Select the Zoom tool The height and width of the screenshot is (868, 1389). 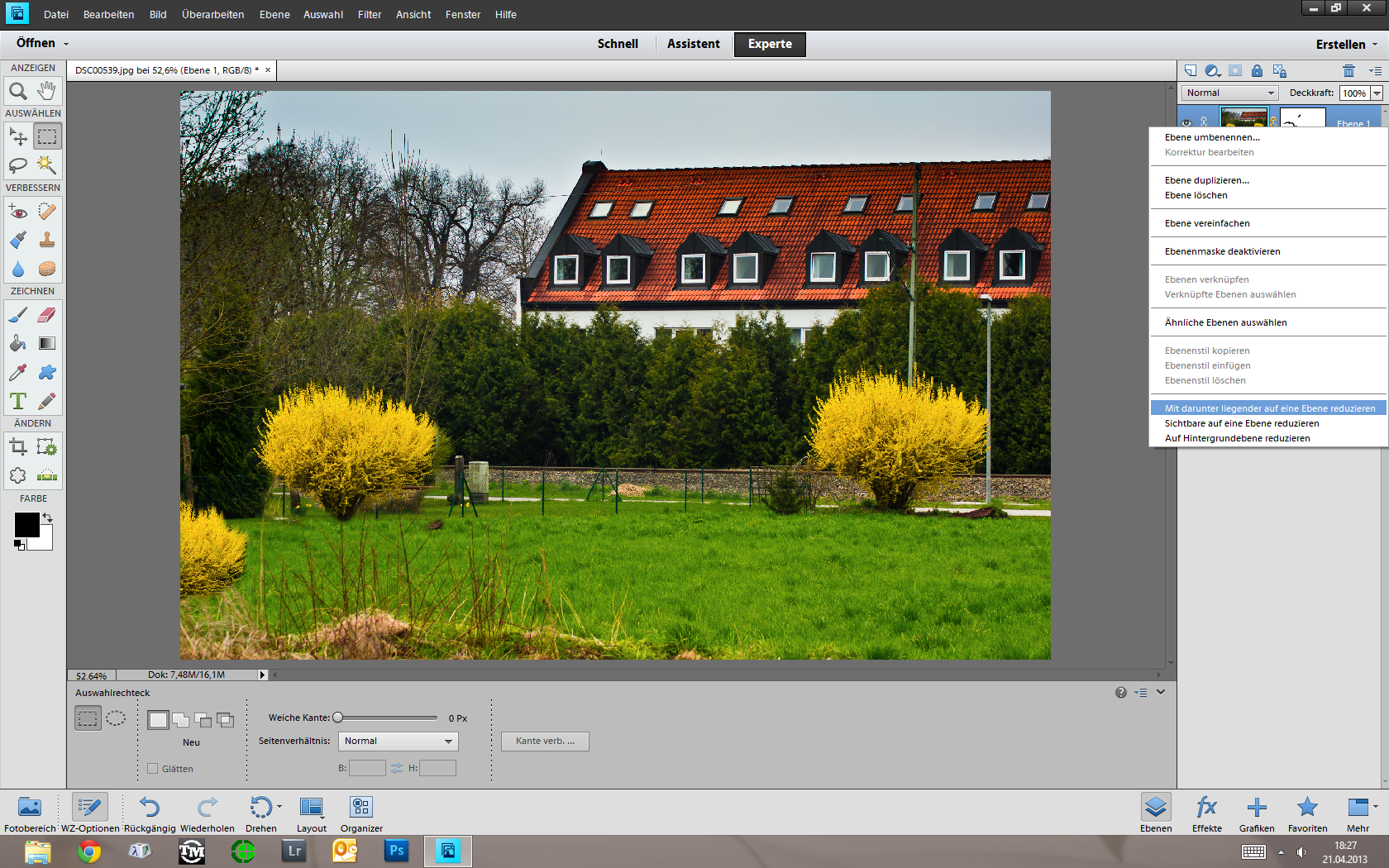point(18,91)
